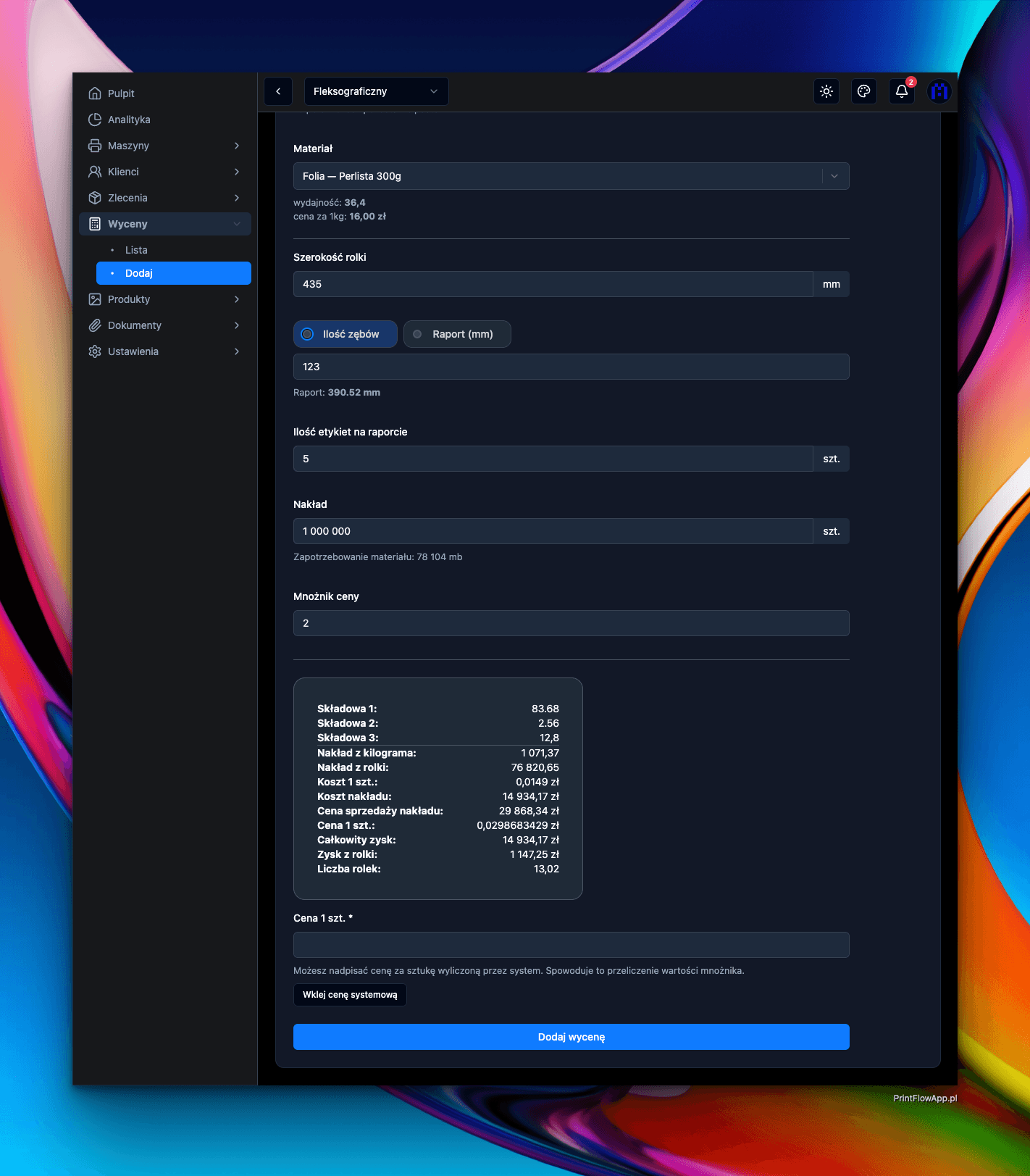
Task: Open Analityka via pie chart icon
Action: (95, 120)
